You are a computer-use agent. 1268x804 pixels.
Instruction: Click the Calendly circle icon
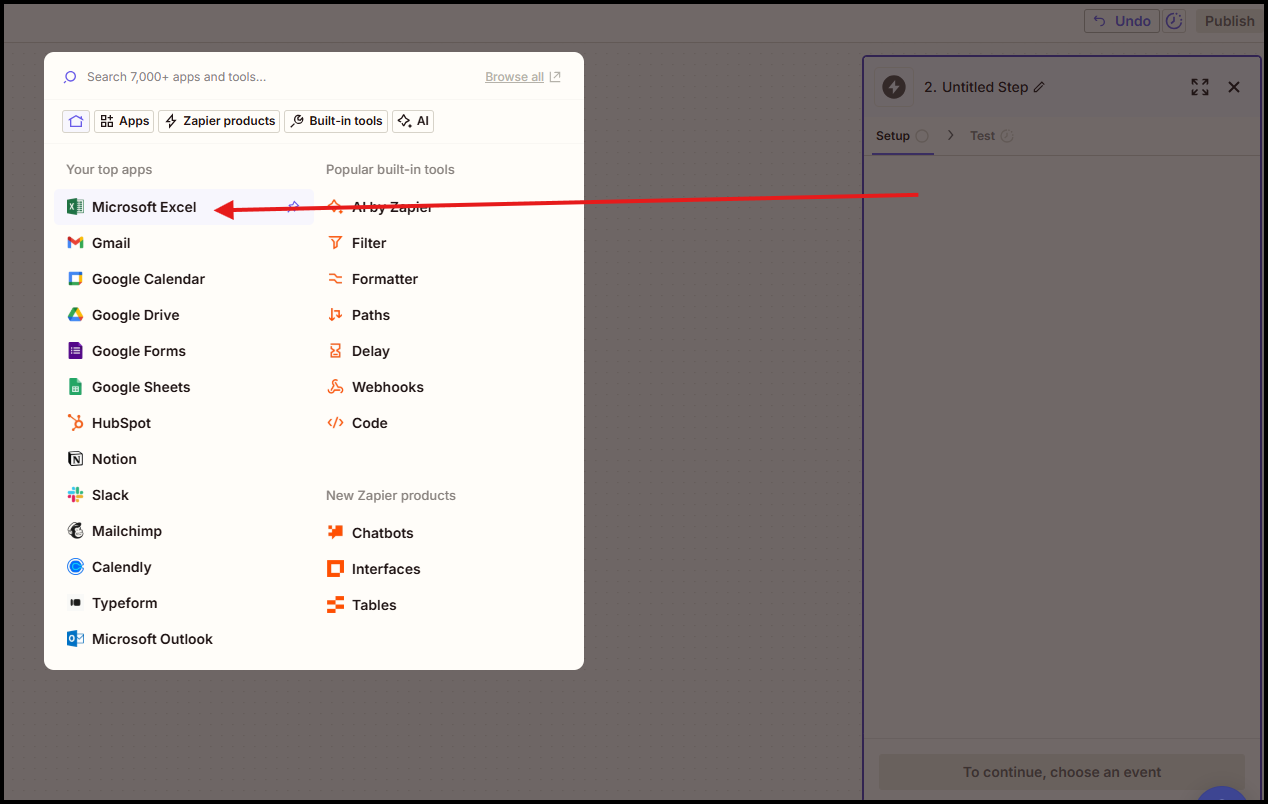tap(75, 567)
